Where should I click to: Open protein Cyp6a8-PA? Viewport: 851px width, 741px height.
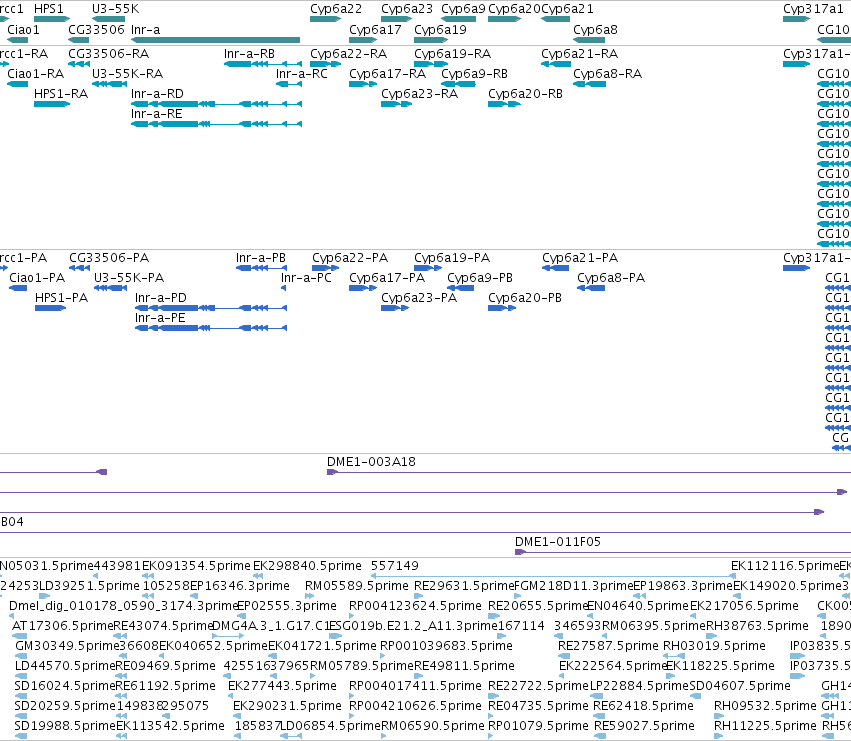tap(591, 288)
